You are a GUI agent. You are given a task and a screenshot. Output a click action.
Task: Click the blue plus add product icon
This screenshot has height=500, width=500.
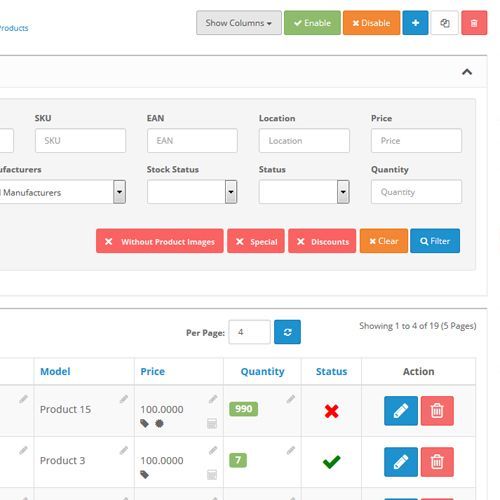(x=415, y=23)
